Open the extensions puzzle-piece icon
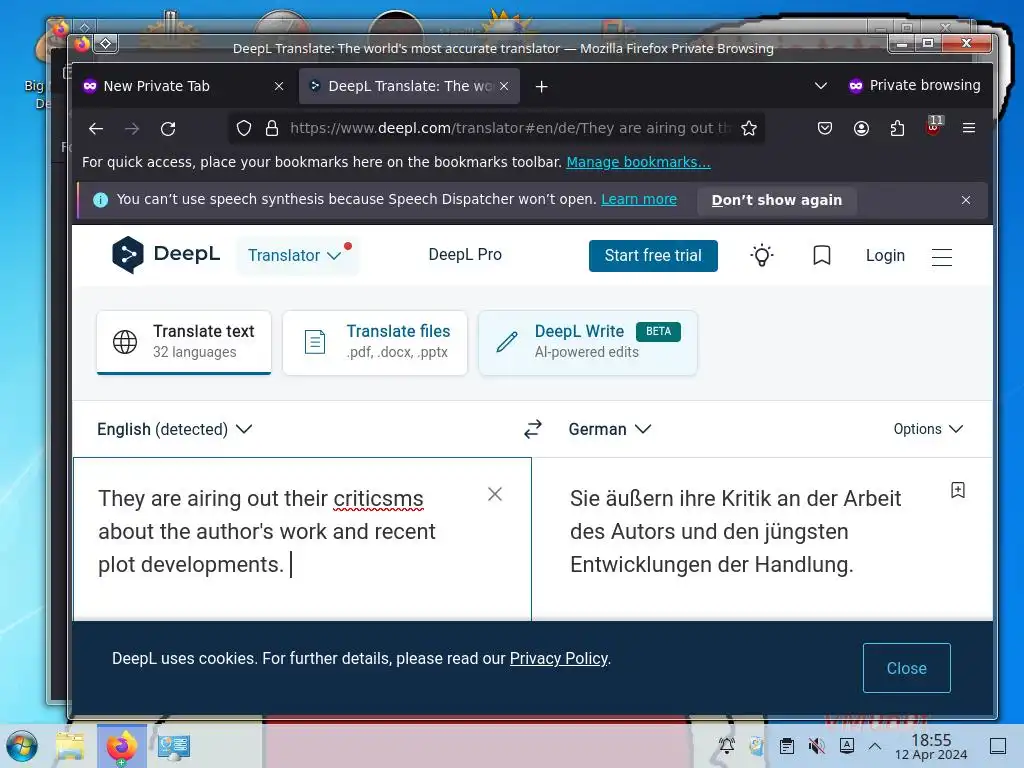This screenshot has height=768, width=1024. (x=897, y=128)
